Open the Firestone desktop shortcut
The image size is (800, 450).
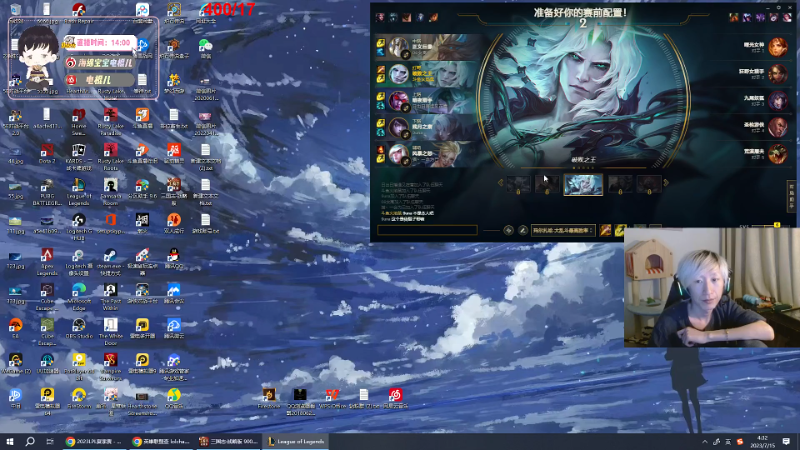click(269, 398)
